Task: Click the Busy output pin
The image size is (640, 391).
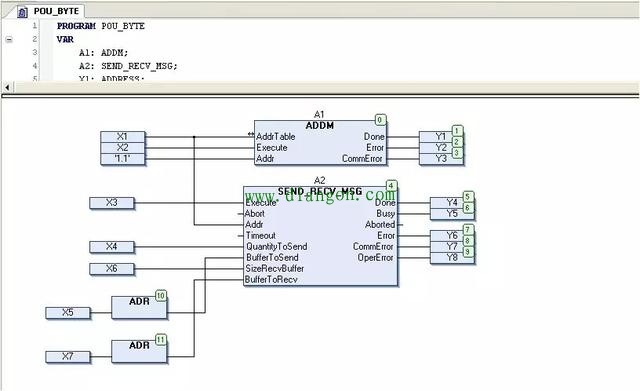Action: [386, 213]
